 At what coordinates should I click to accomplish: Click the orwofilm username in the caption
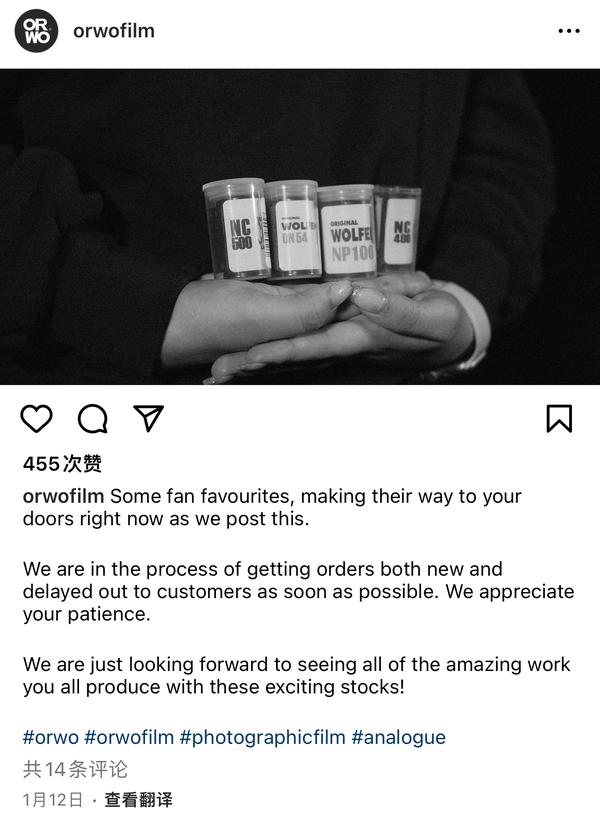tap(63, 497)
